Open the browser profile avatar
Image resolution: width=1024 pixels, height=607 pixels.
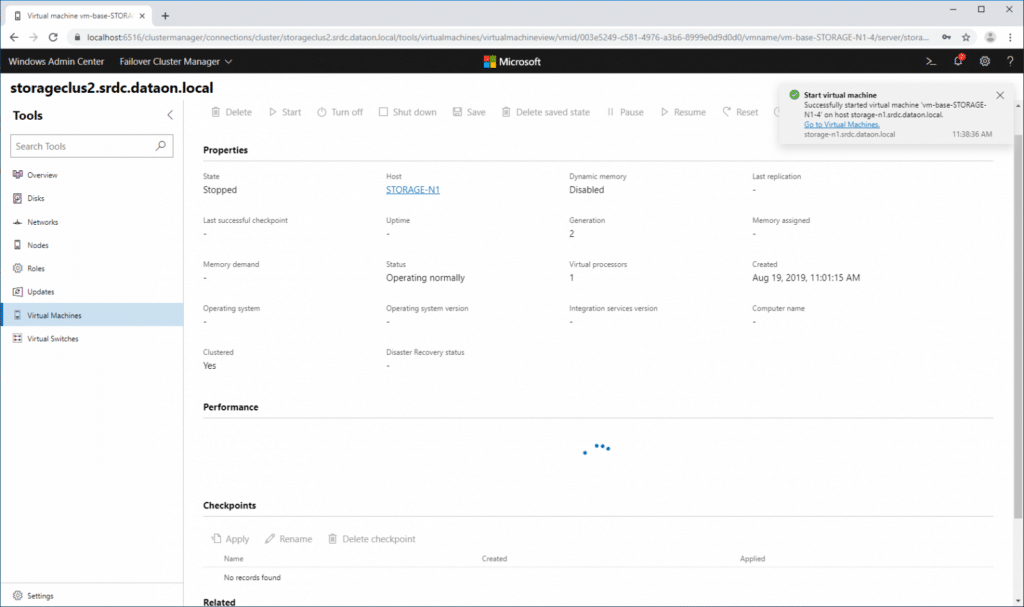[x=990, y=37]
